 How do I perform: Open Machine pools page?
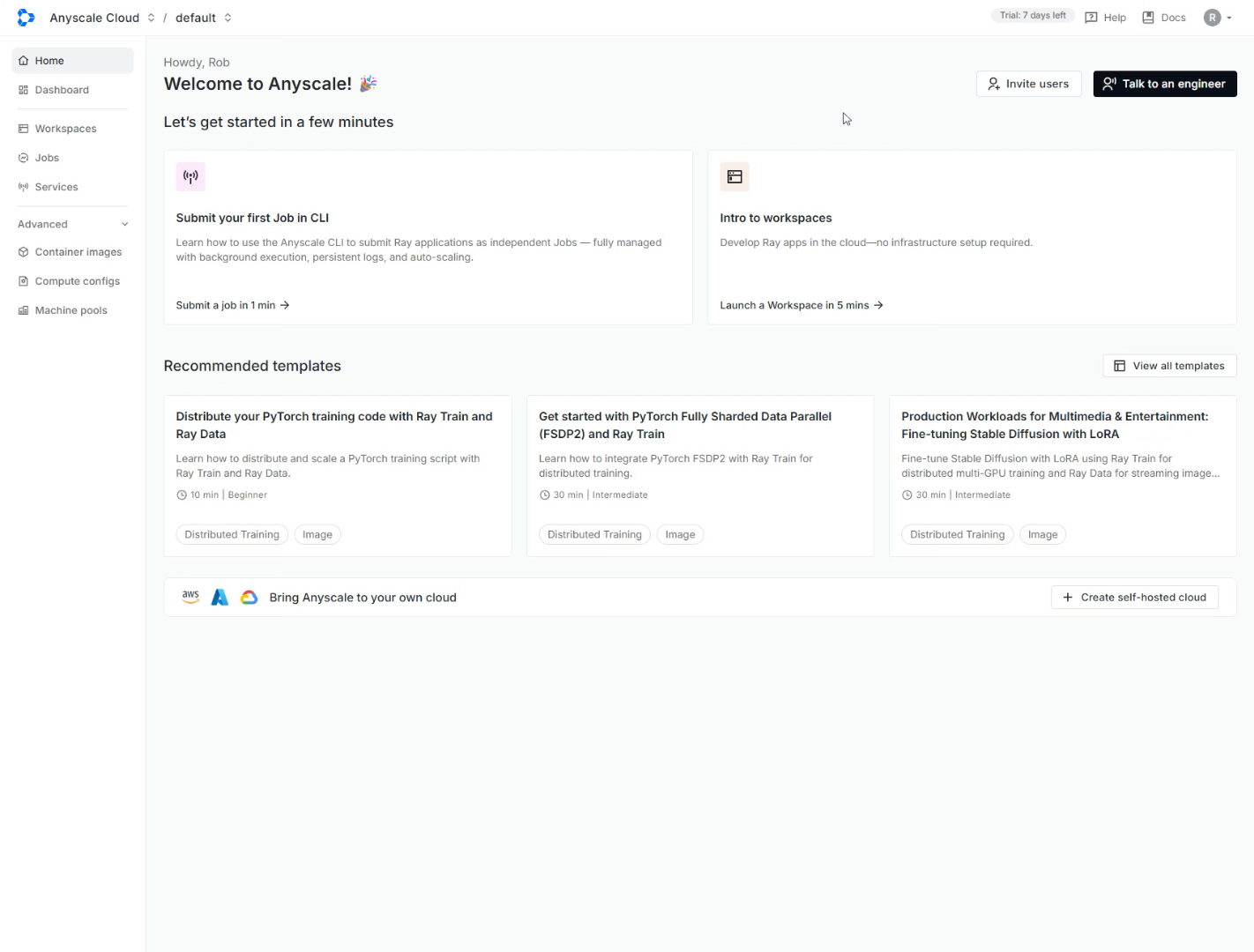[72, 310]
